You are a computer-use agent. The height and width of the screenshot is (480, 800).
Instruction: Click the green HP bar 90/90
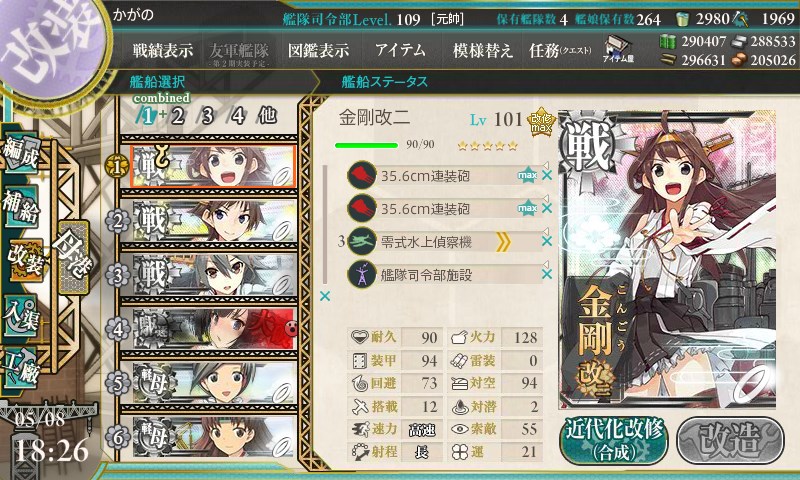point(366,145)
